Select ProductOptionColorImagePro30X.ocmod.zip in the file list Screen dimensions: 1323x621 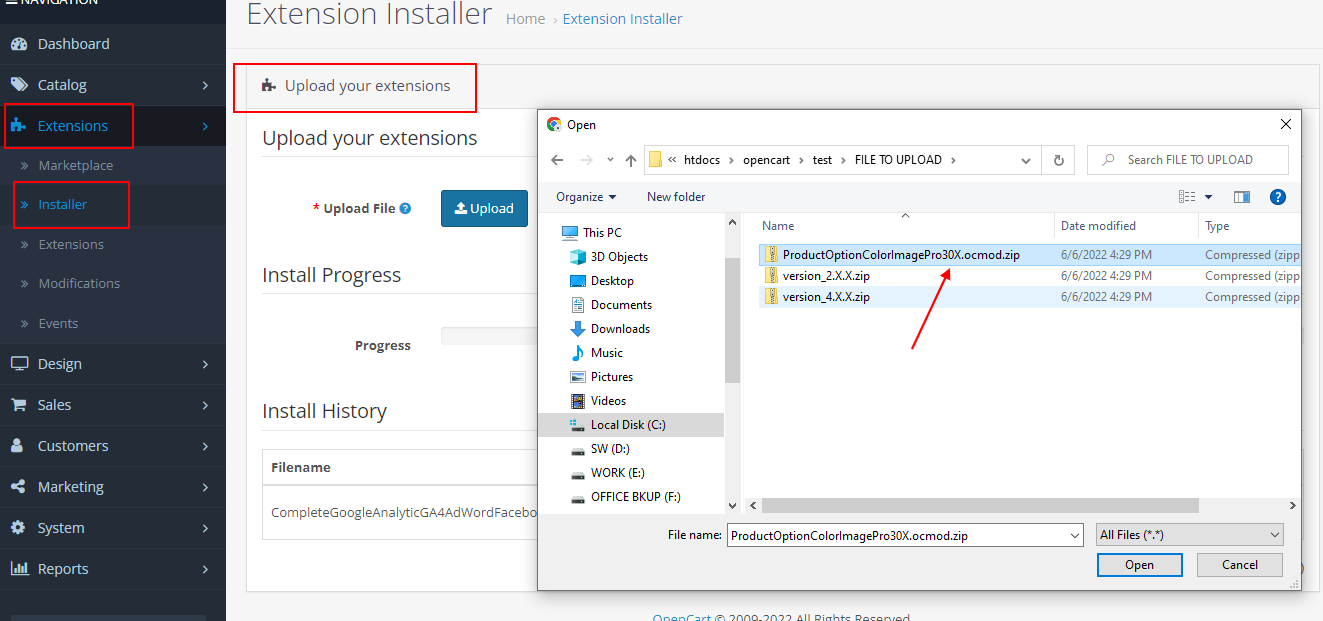coord(900,254)
